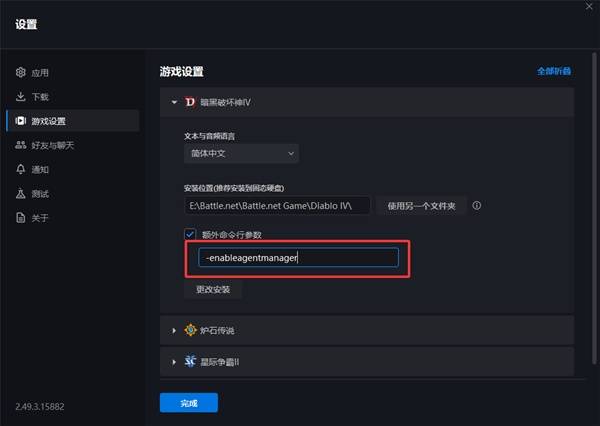
Task: Click the StarCraft II game icon
Action: tap(190, 361)
